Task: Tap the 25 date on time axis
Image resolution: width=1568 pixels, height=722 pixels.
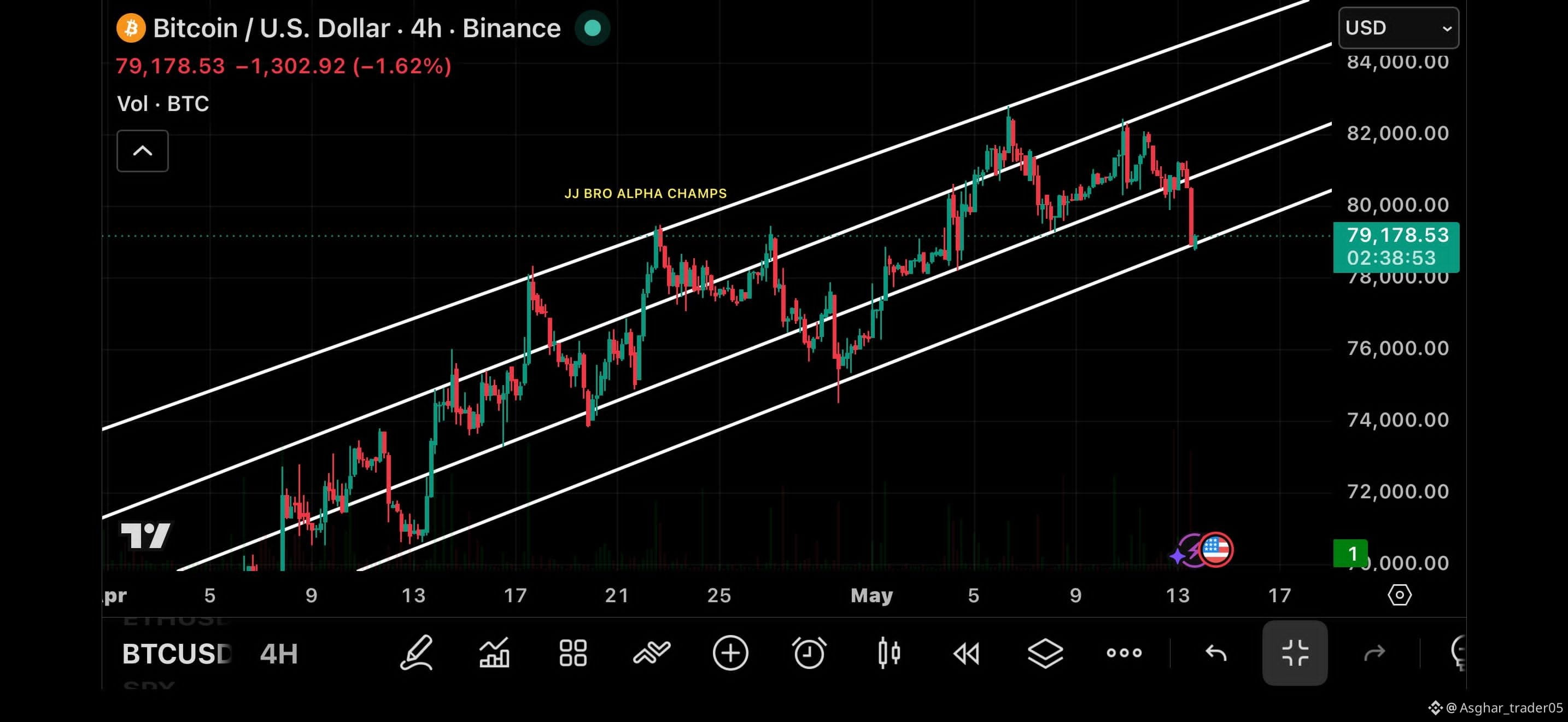Action: [719, 595]
